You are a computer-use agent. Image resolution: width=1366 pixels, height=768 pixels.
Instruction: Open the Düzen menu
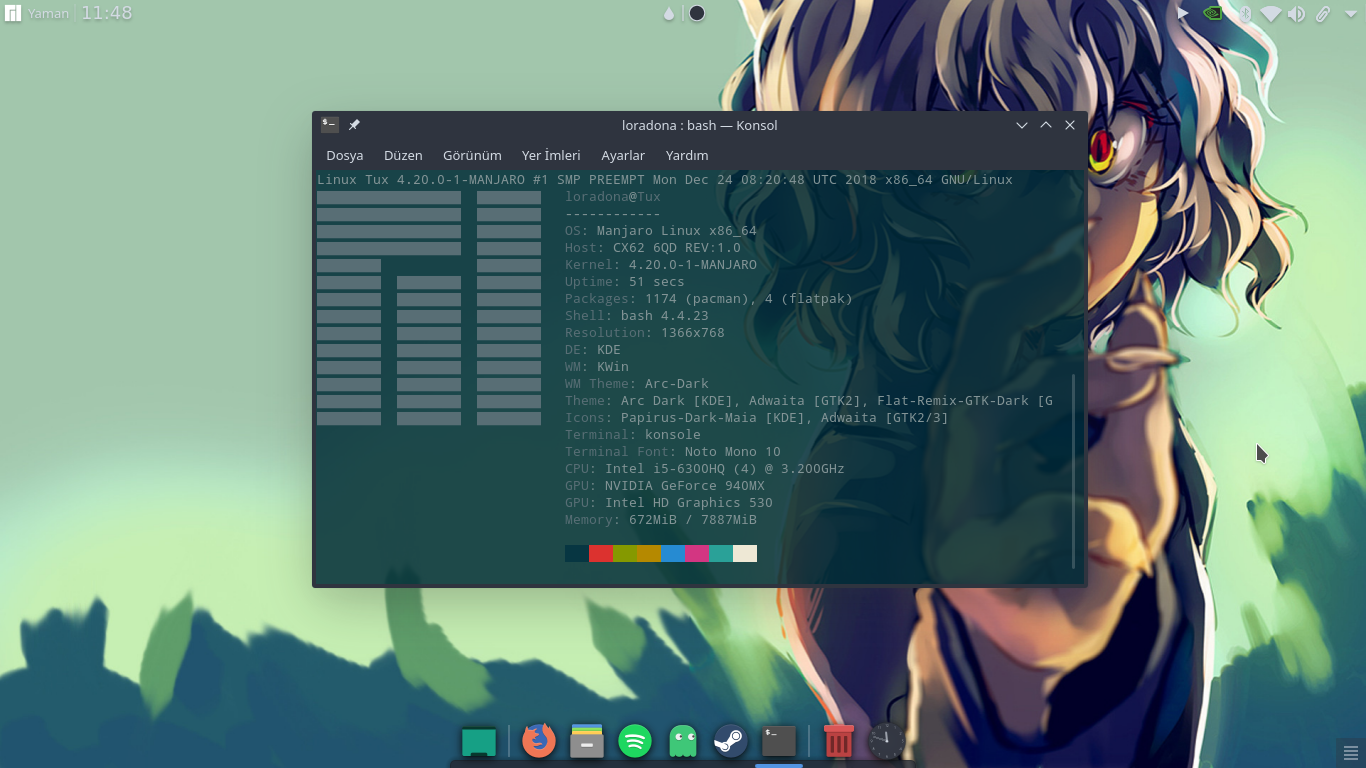tap(403, 155)
